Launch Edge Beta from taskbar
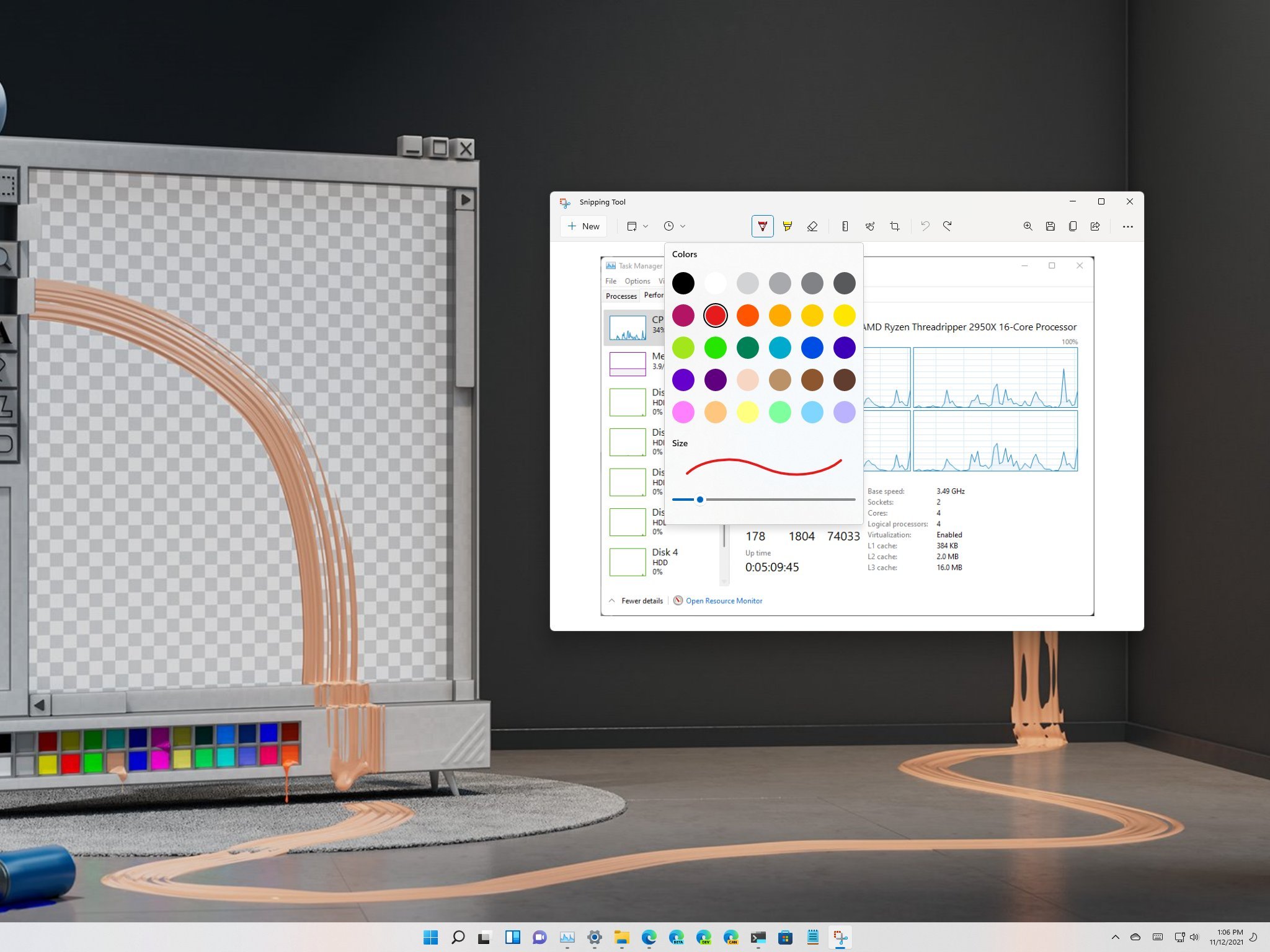Image resolution: width=1270 pixels, height=952 pixels. click(x=676, y=937)
